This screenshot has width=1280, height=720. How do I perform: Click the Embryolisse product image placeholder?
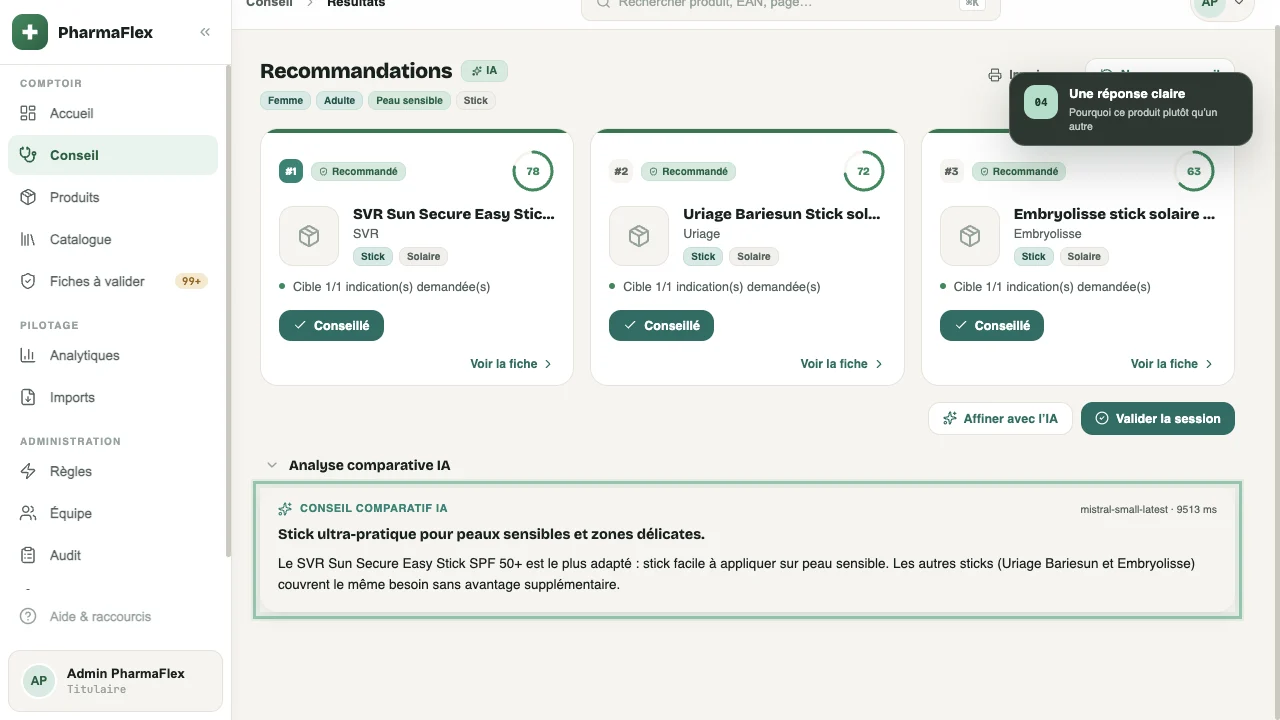970,236
